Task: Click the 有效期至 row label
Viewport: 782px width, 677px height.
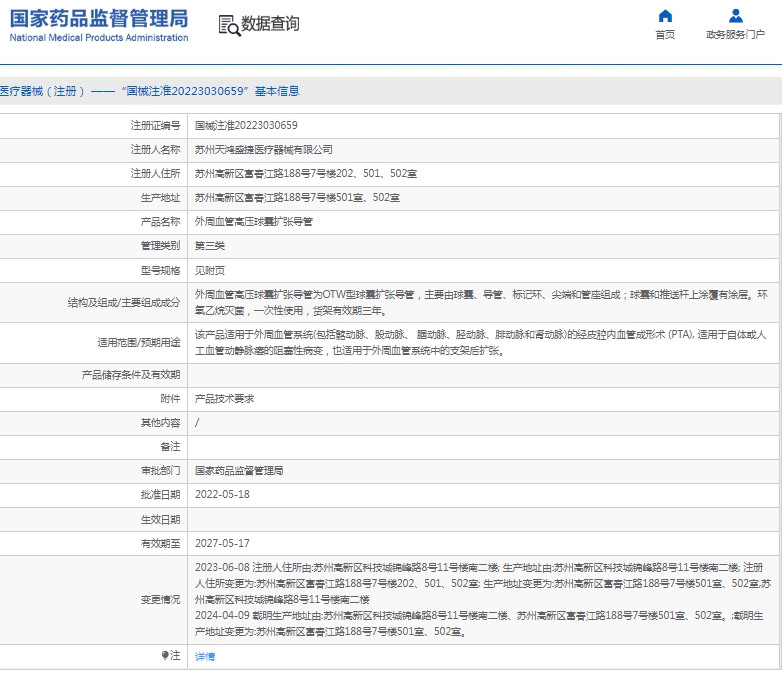Action: [x=160, y=543]
